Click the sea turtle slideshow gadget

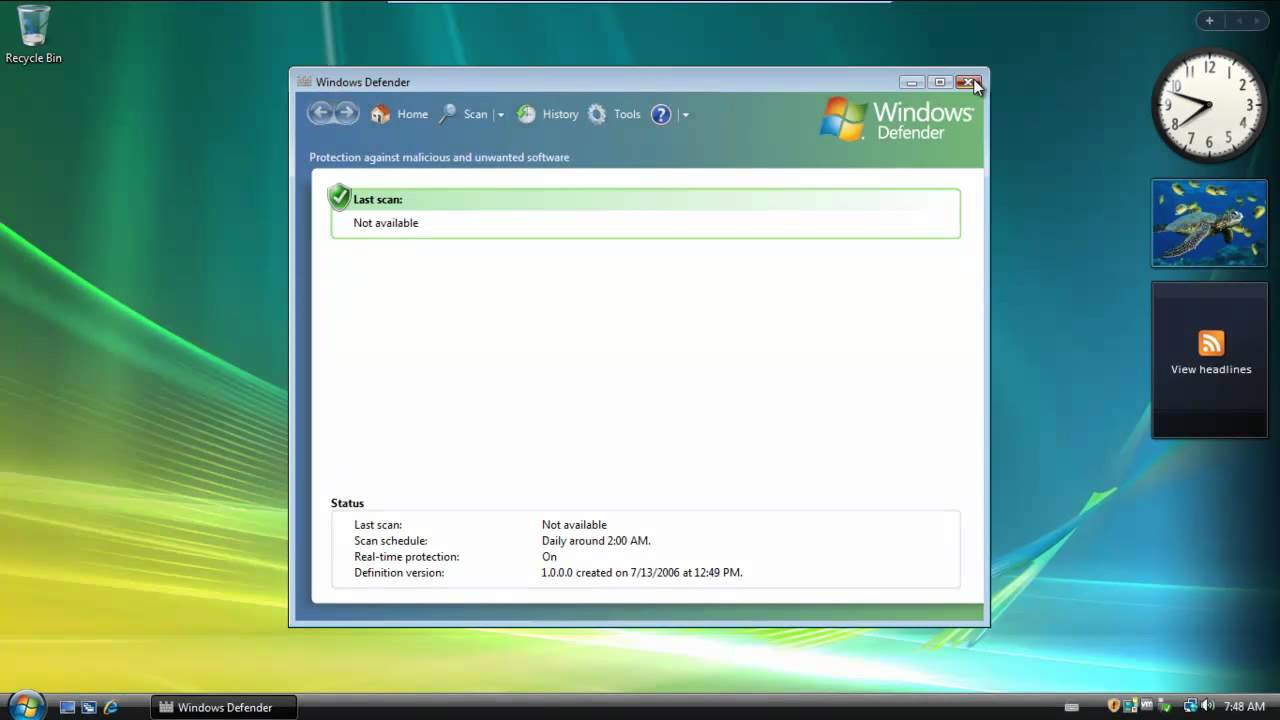(1209, 223)
